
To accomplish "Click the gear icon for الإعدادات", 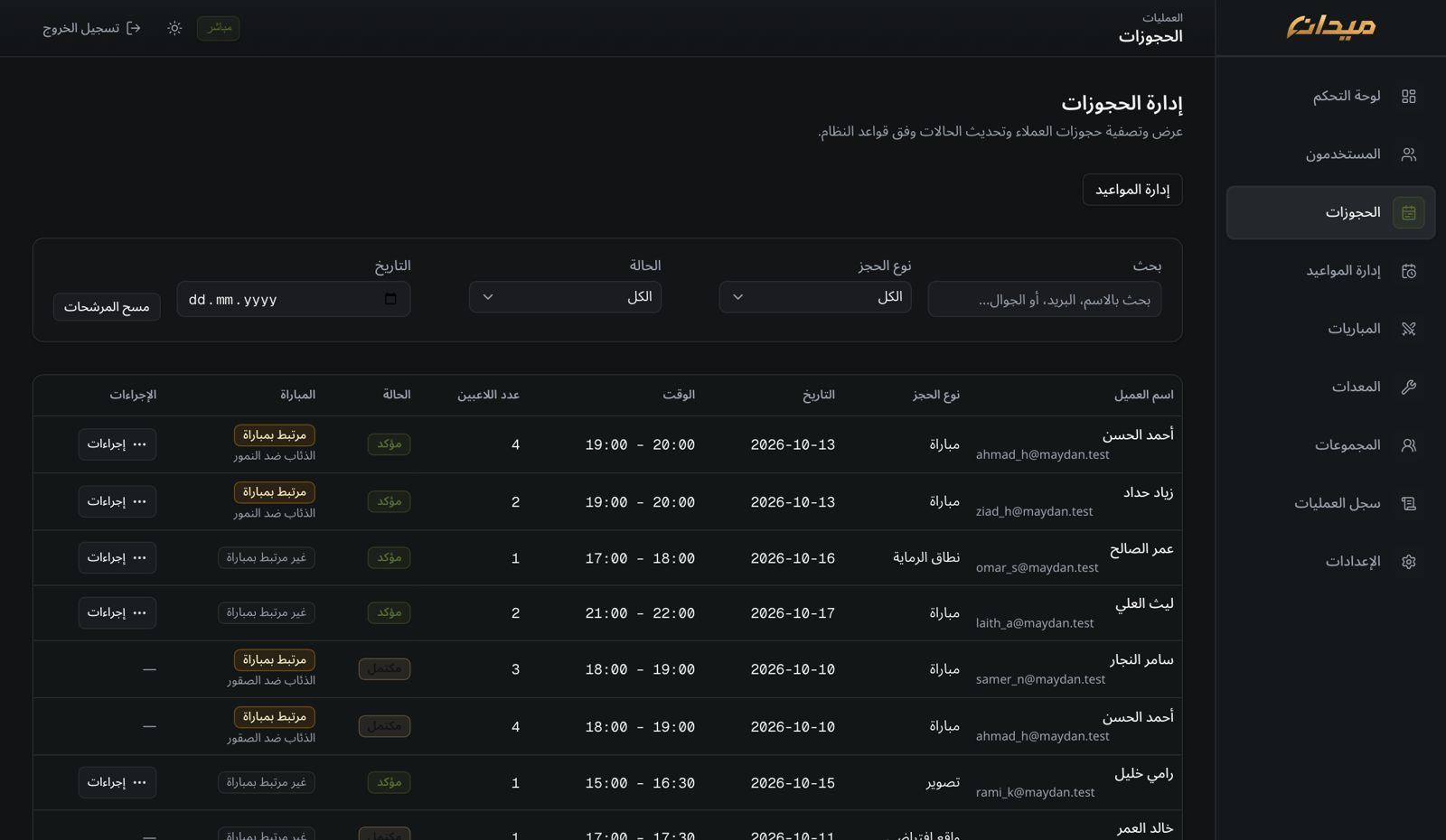I will click(1408, 562).
